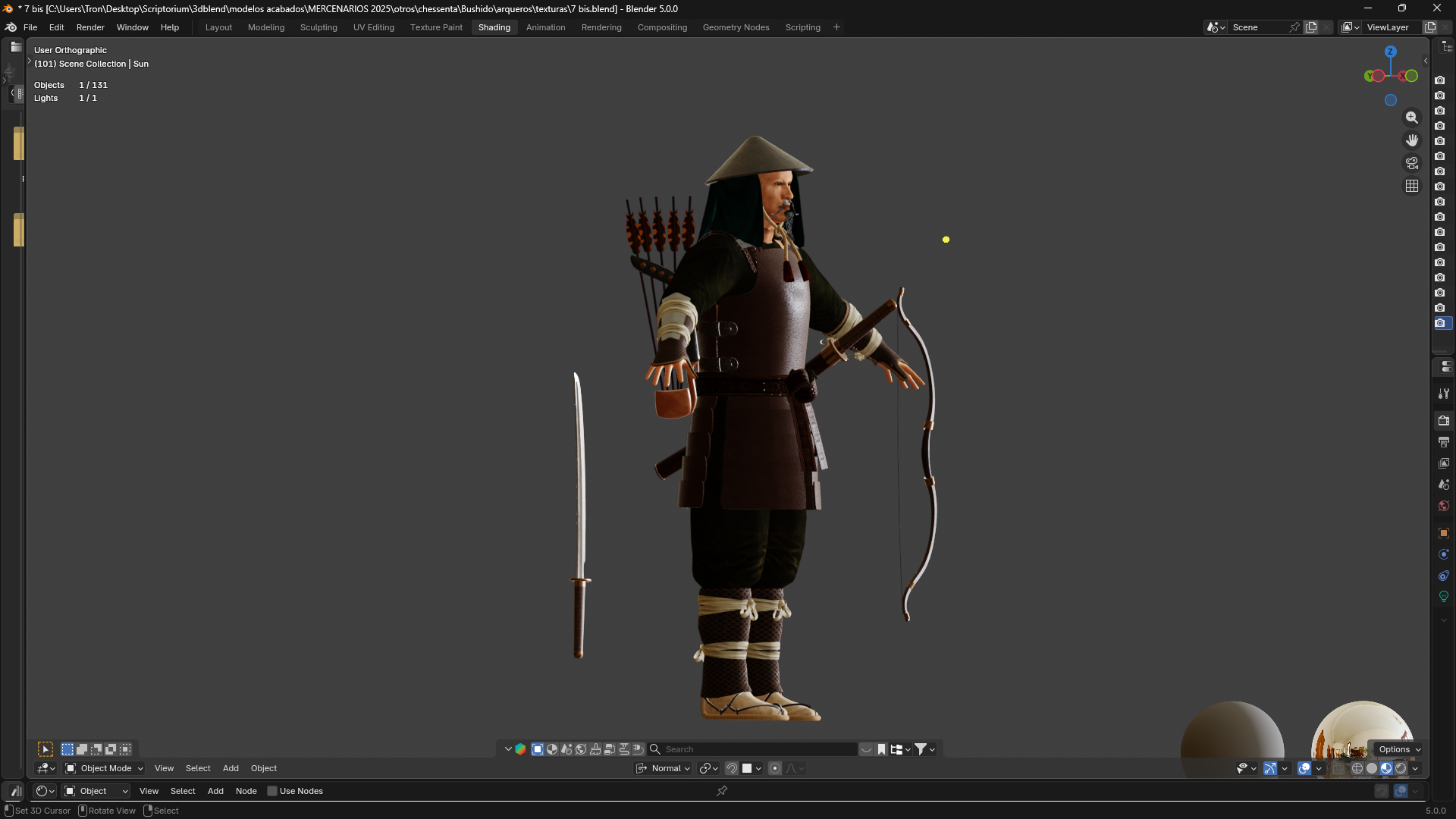
Task: Expand the viewport Options dropdown
Action: tap(1399, 749)
